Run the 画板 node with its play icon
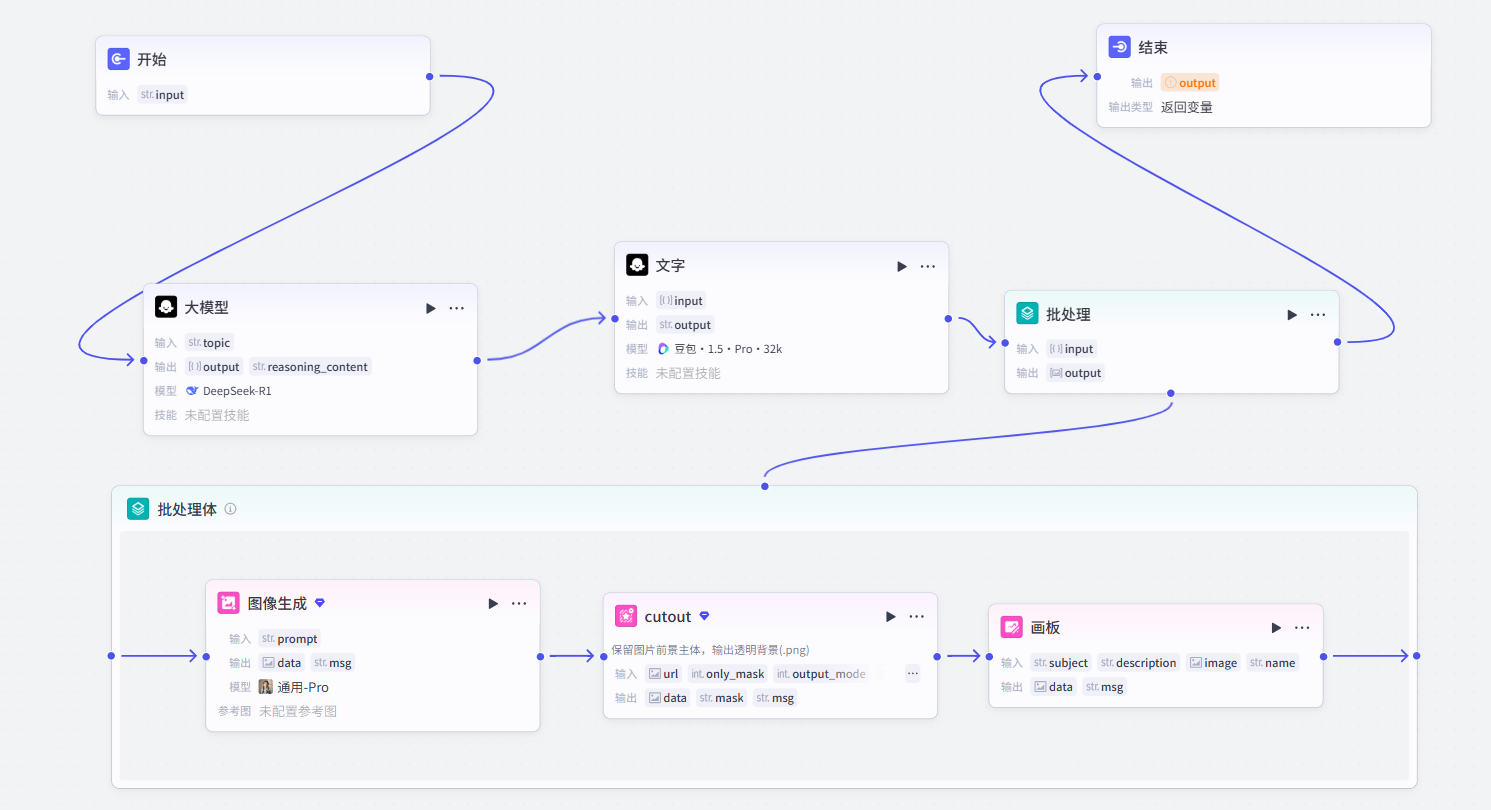The height and width of the screenshot is (810, 1491). click(x=1276, y=627)
